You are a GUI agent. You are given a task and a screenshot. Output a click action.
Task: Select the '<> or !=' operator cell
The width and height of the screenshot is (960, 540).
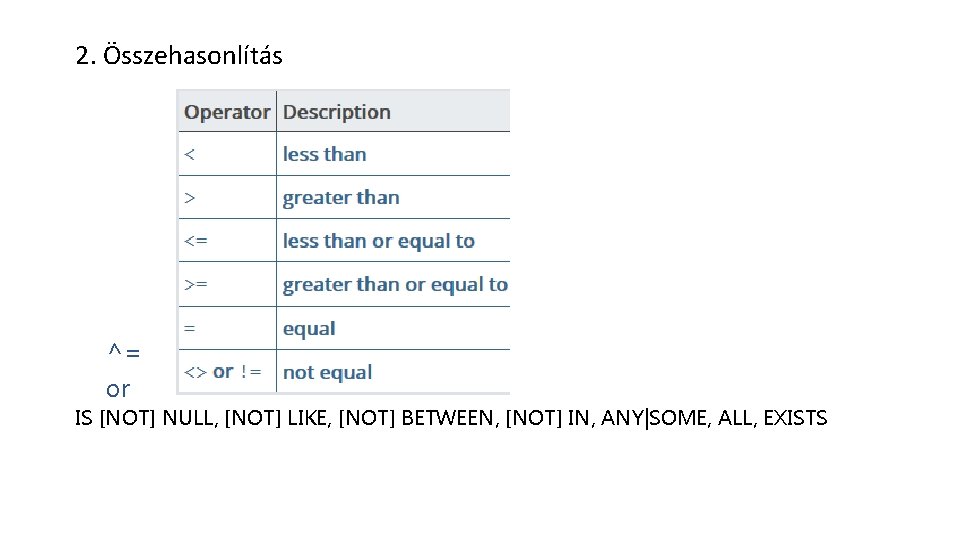pyautogui.click(x=223, y=372)
